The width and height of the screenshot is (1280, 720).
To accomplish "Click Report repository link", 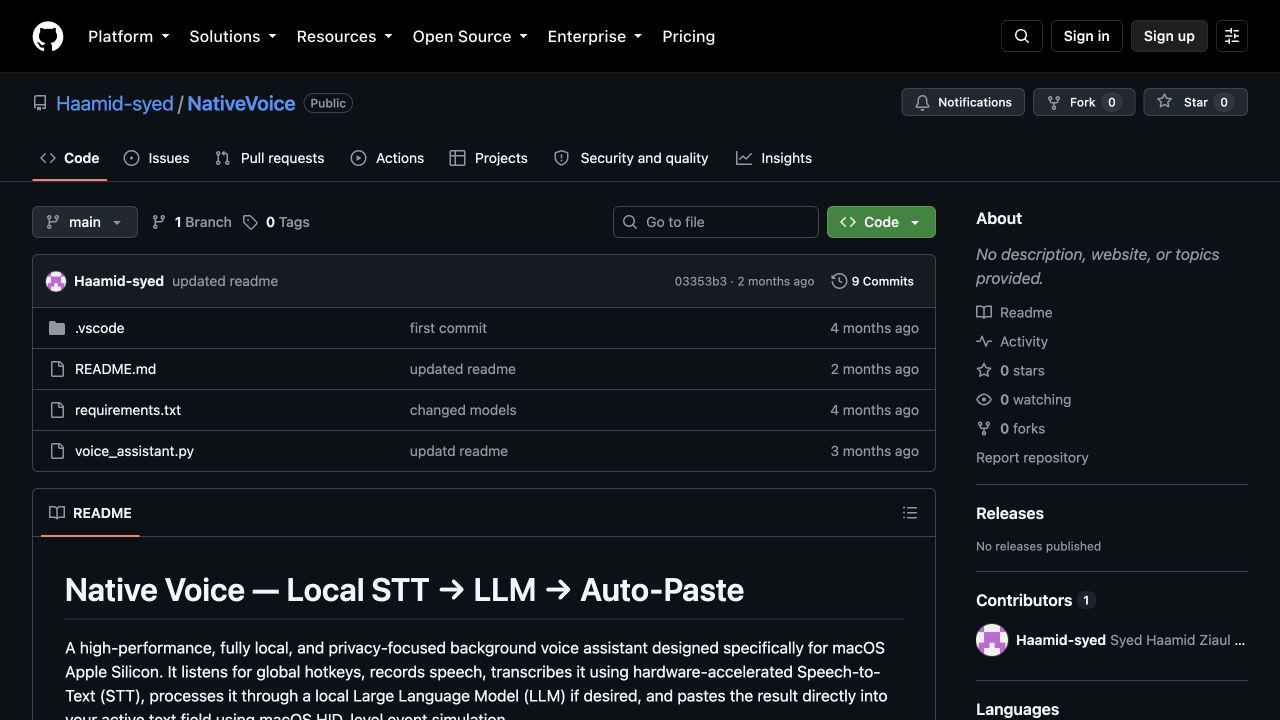I will [x=1032, y=457].
